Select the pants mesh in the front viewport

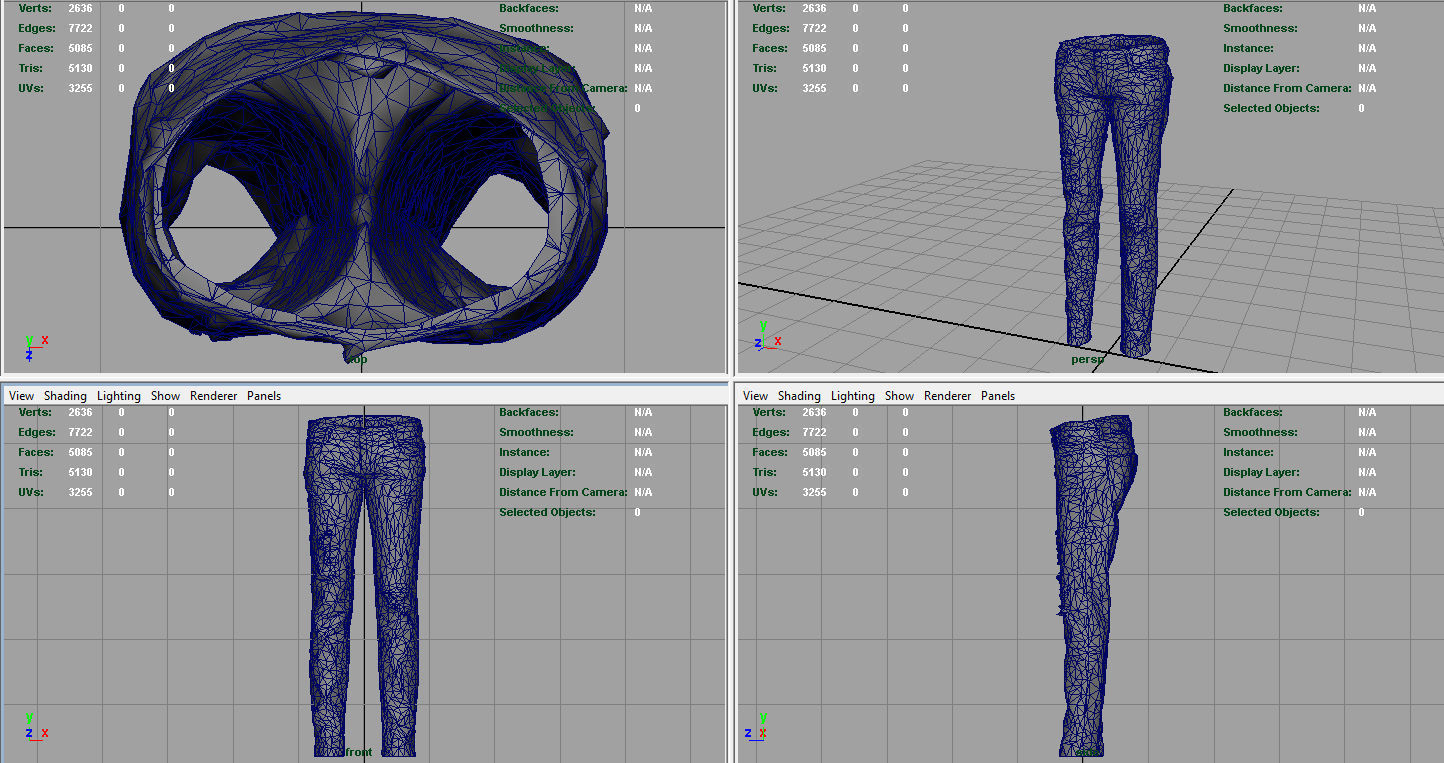[x=364, y=585]
